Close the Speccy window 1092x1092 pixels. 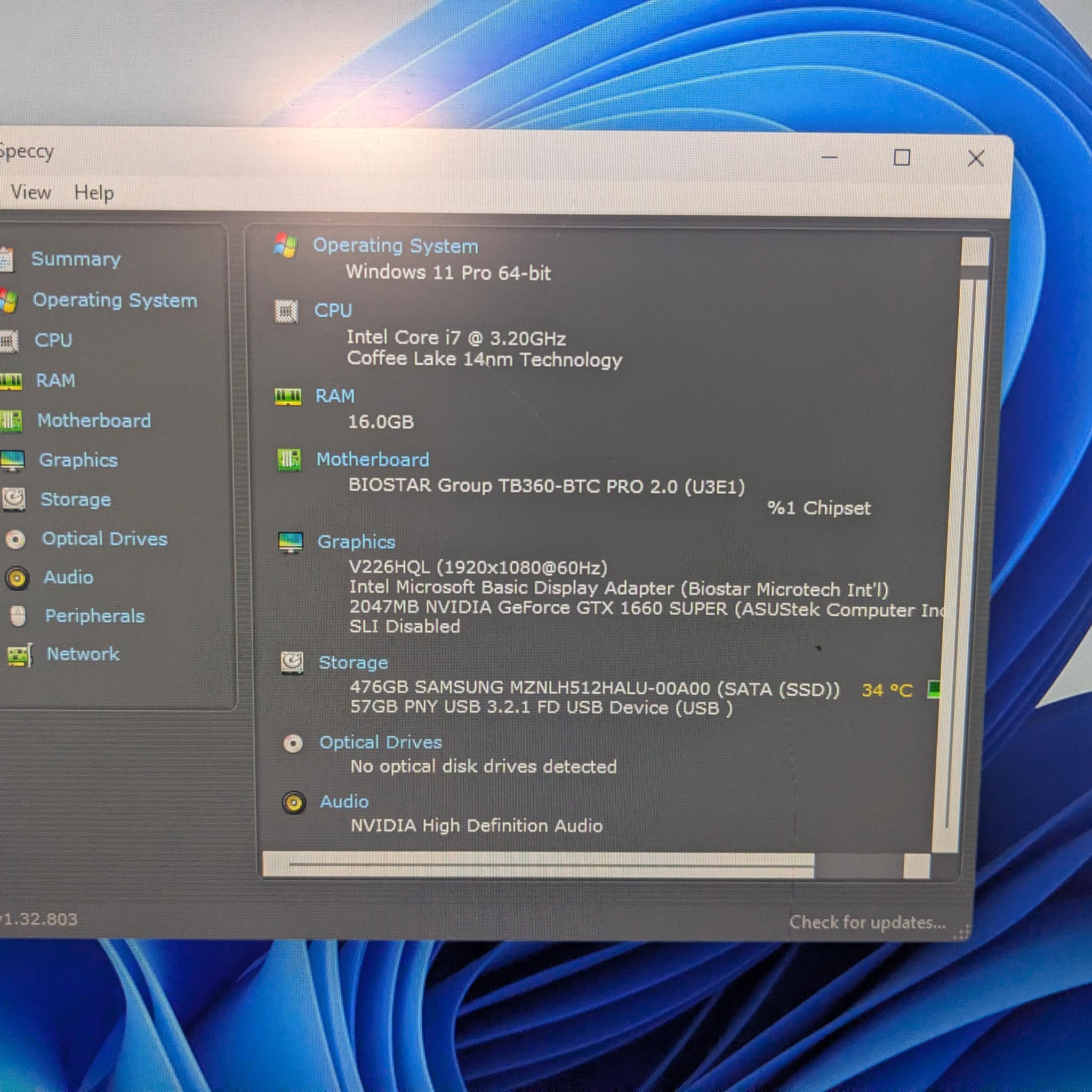pyautogui.click(x=976, y=159)
